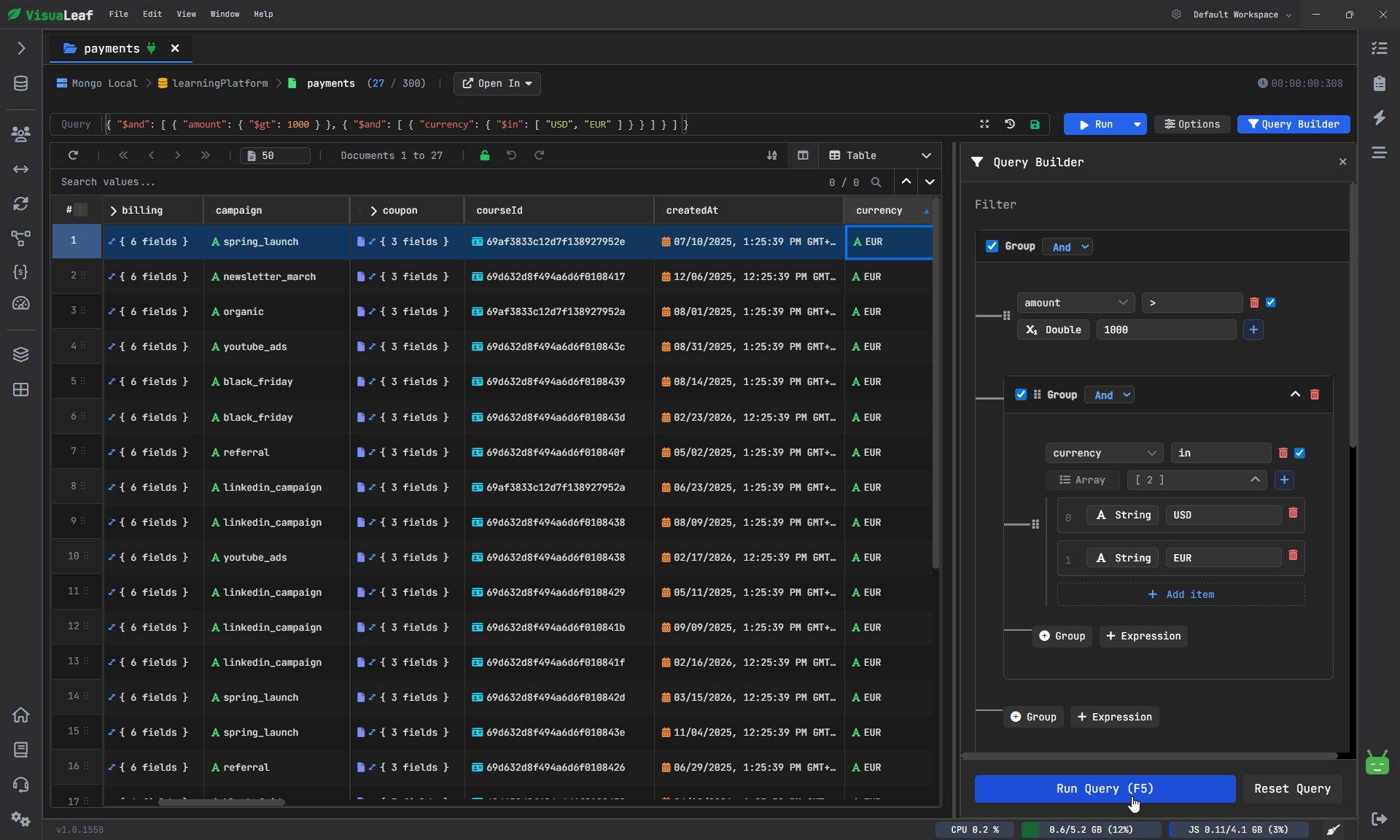Uncheck the top Group checkbox in Query Builder
The height and width of the screenshot is (840, 1400).
pyautogui.click(x=992, y=246)
